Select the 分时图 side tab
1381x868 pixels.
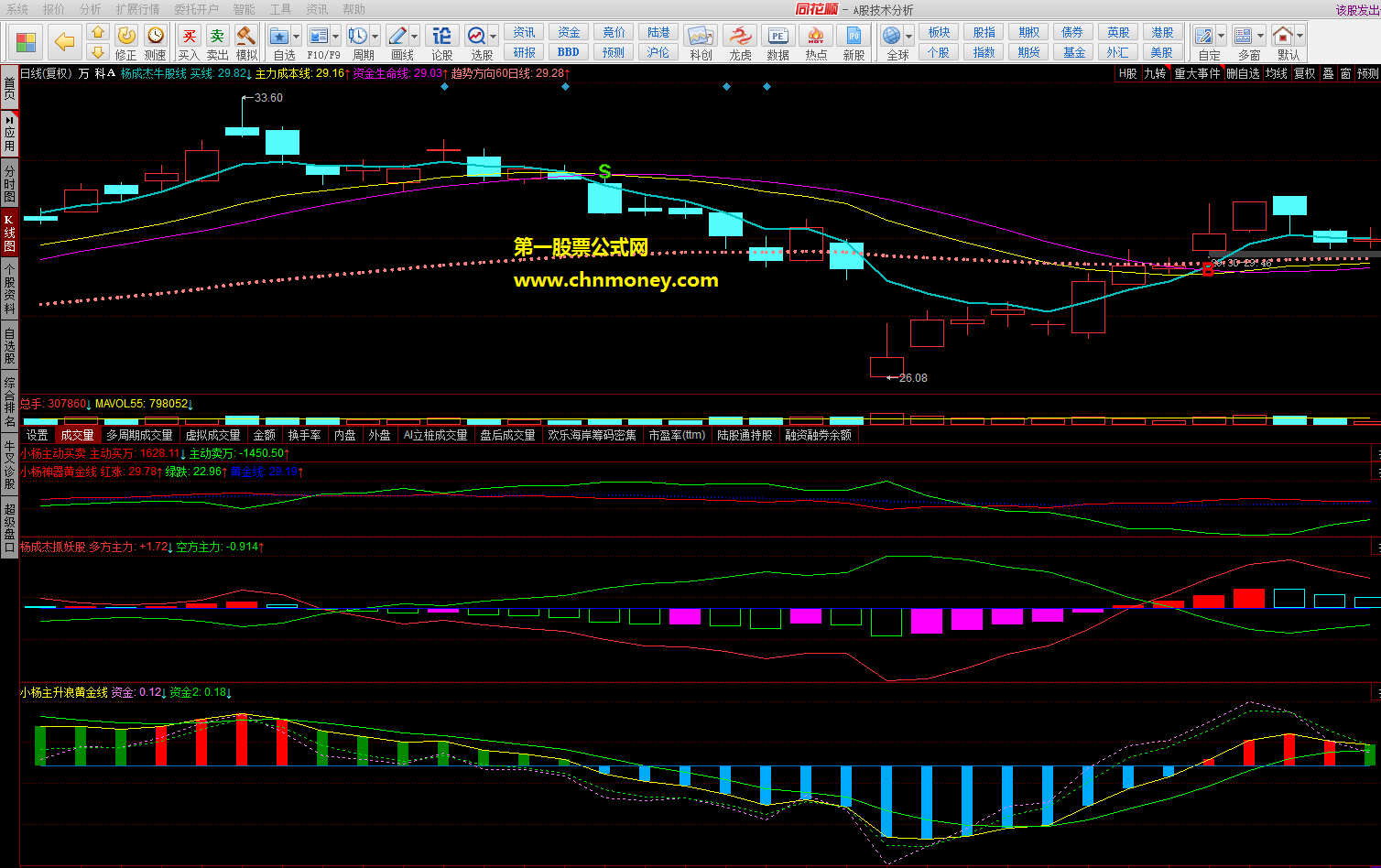tap(9, 183)
